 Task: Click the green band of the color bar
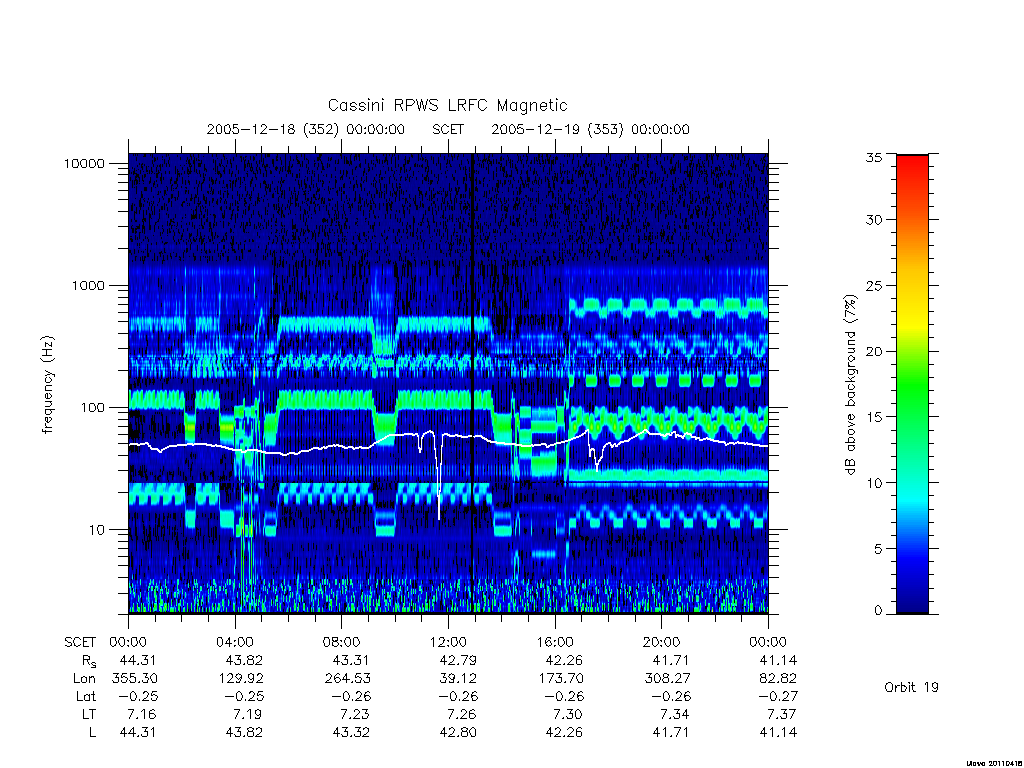tap(912, 392)
